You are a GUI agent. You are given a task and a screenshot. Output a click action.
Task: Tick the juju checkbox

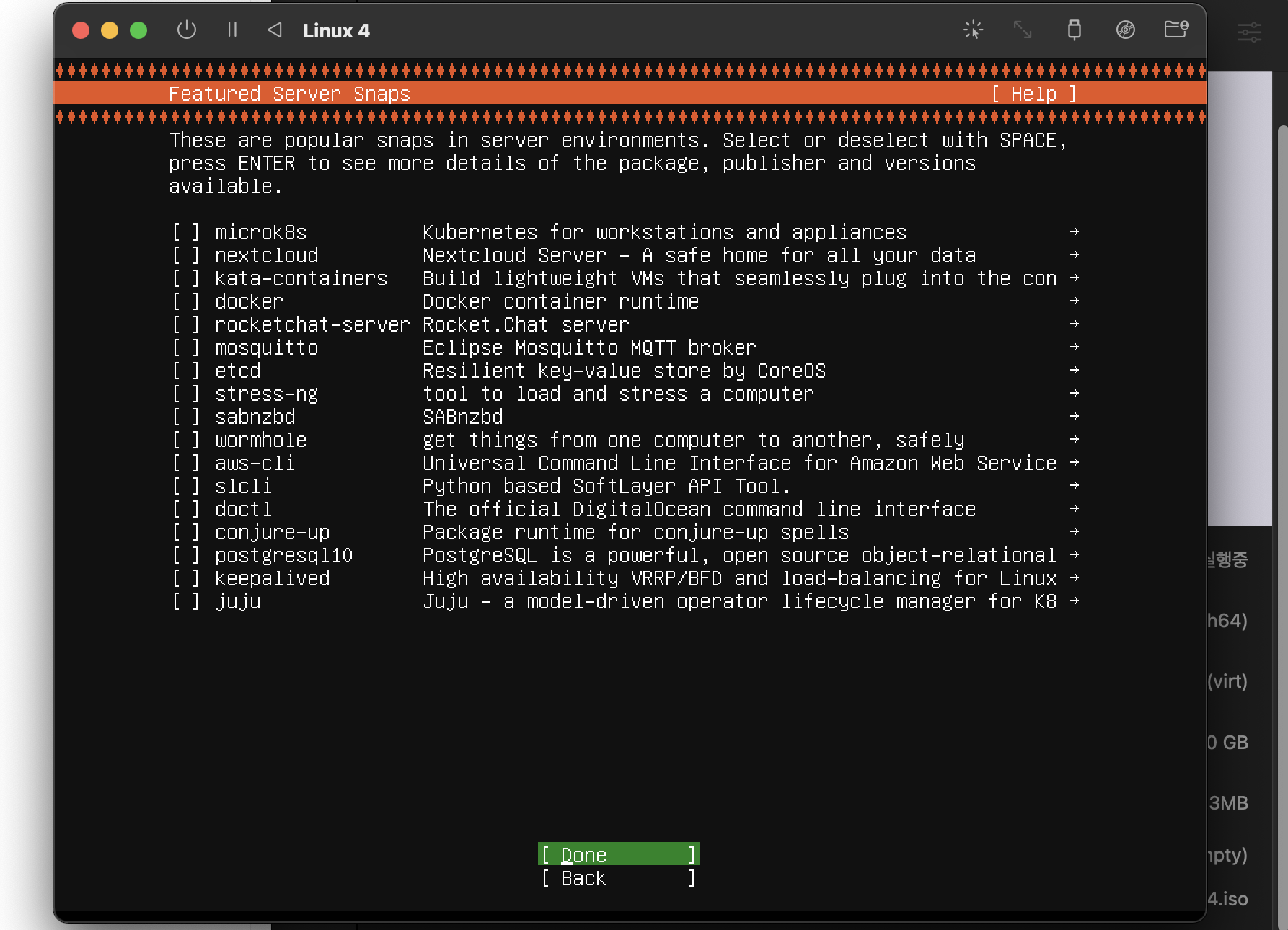click(185, 601)
